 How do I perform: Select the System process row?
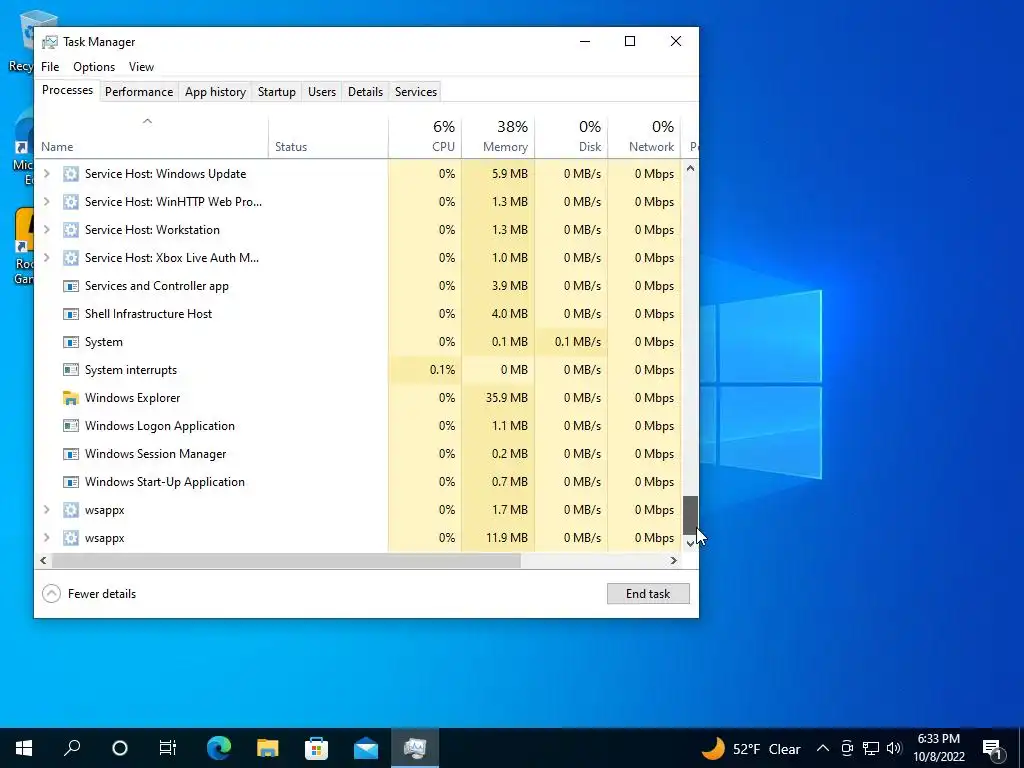(x=358, y=342)
